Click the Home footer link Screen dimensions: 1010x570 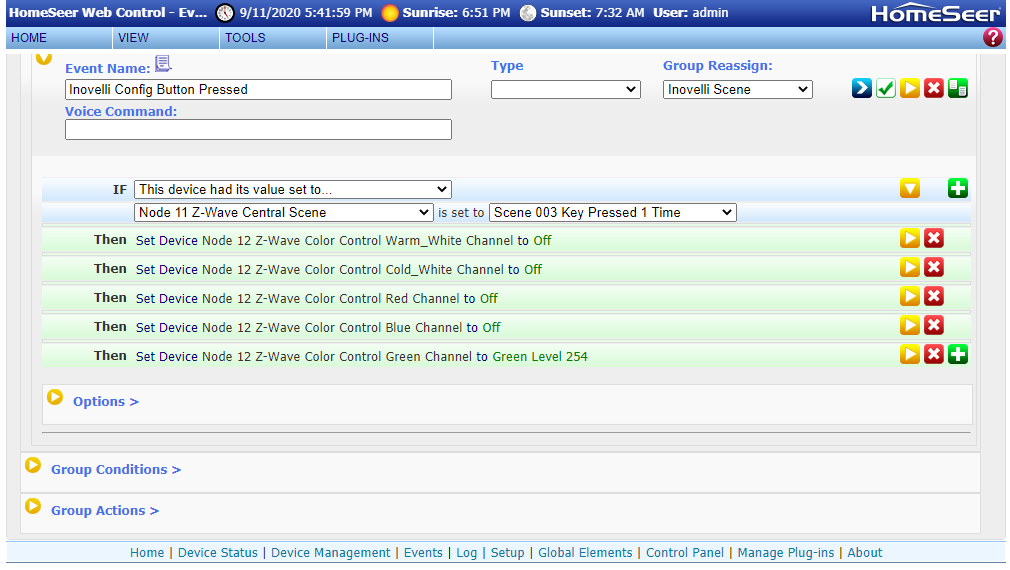pos(147,553)
